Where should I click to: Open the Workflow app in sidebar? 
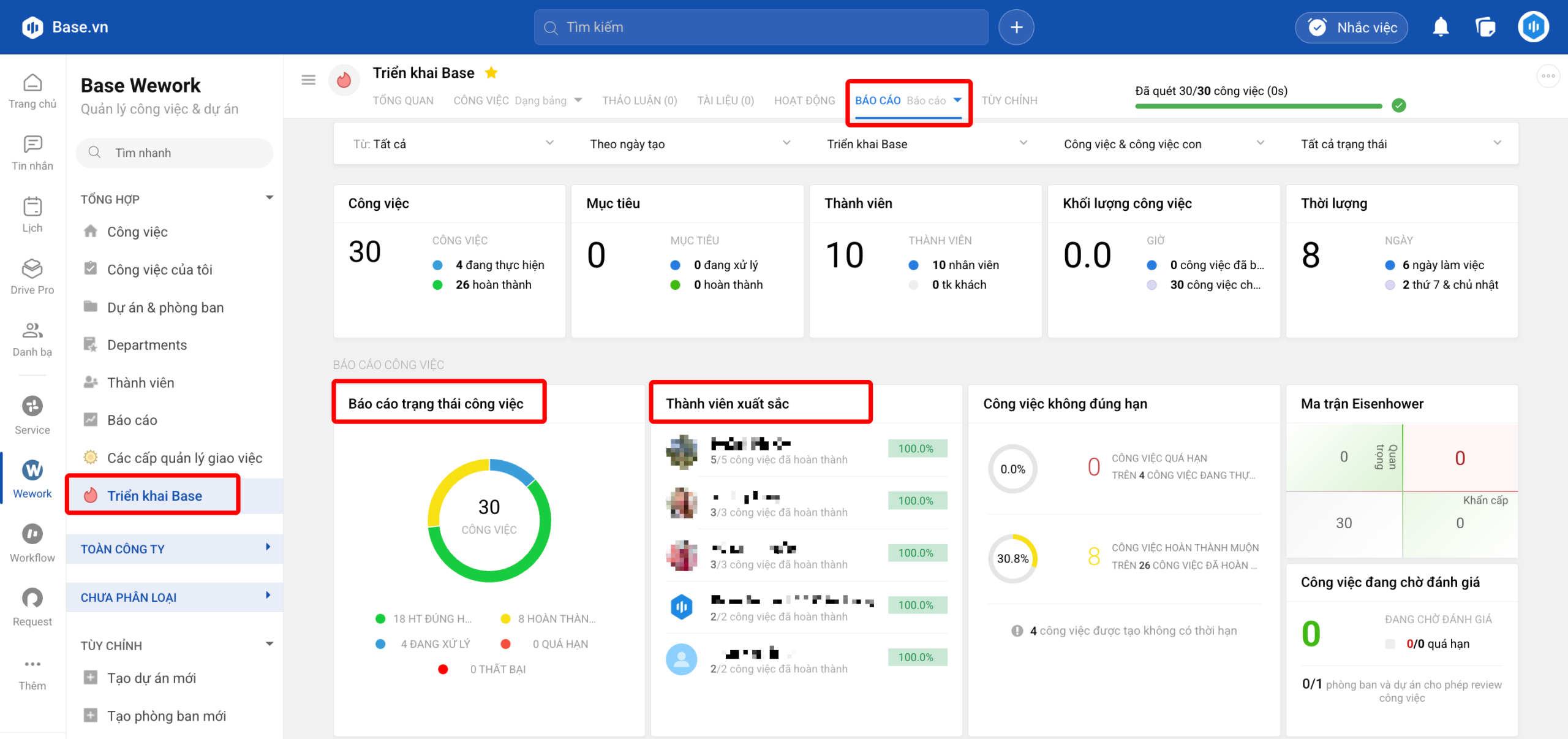point(32,542)
